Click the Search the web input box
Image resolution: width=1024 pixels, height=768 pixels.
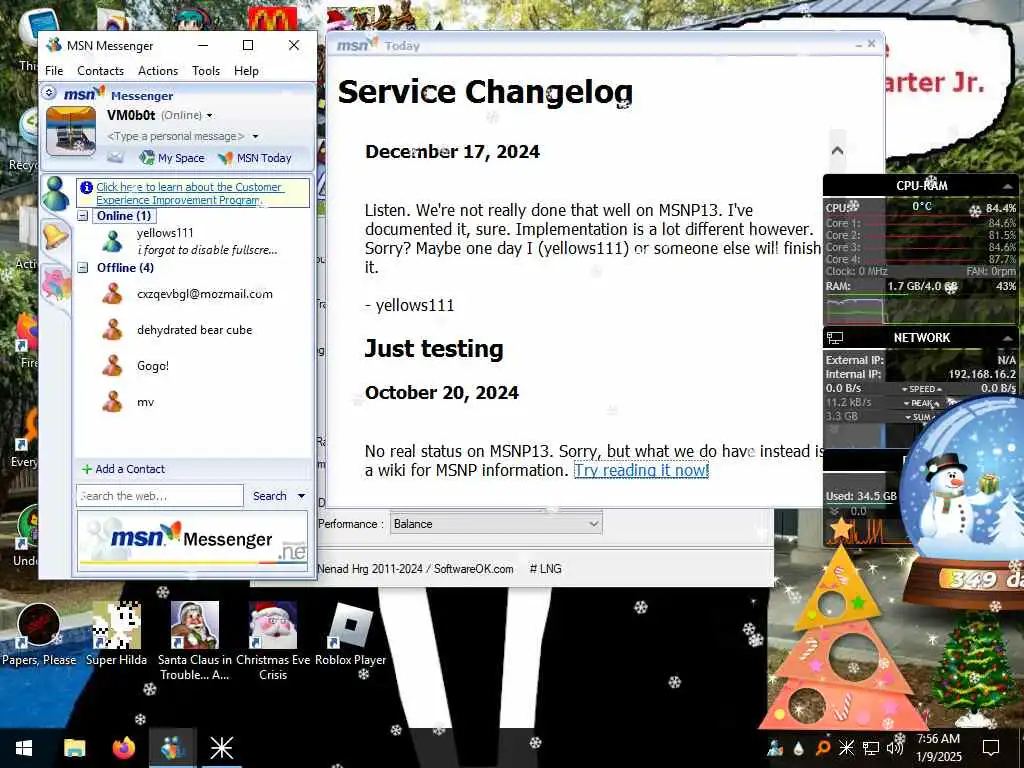tap(159, 496)
